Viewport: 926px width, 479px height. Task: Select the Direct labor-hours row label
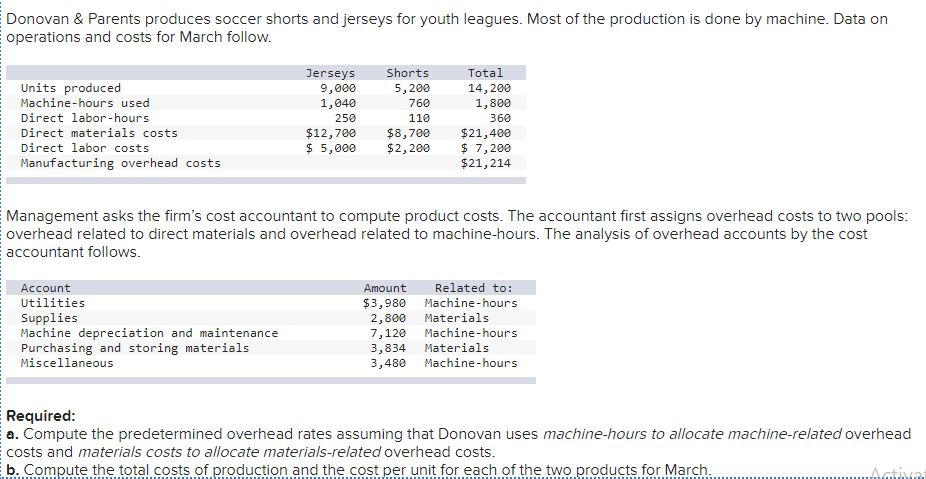click(x=85, y=118)
